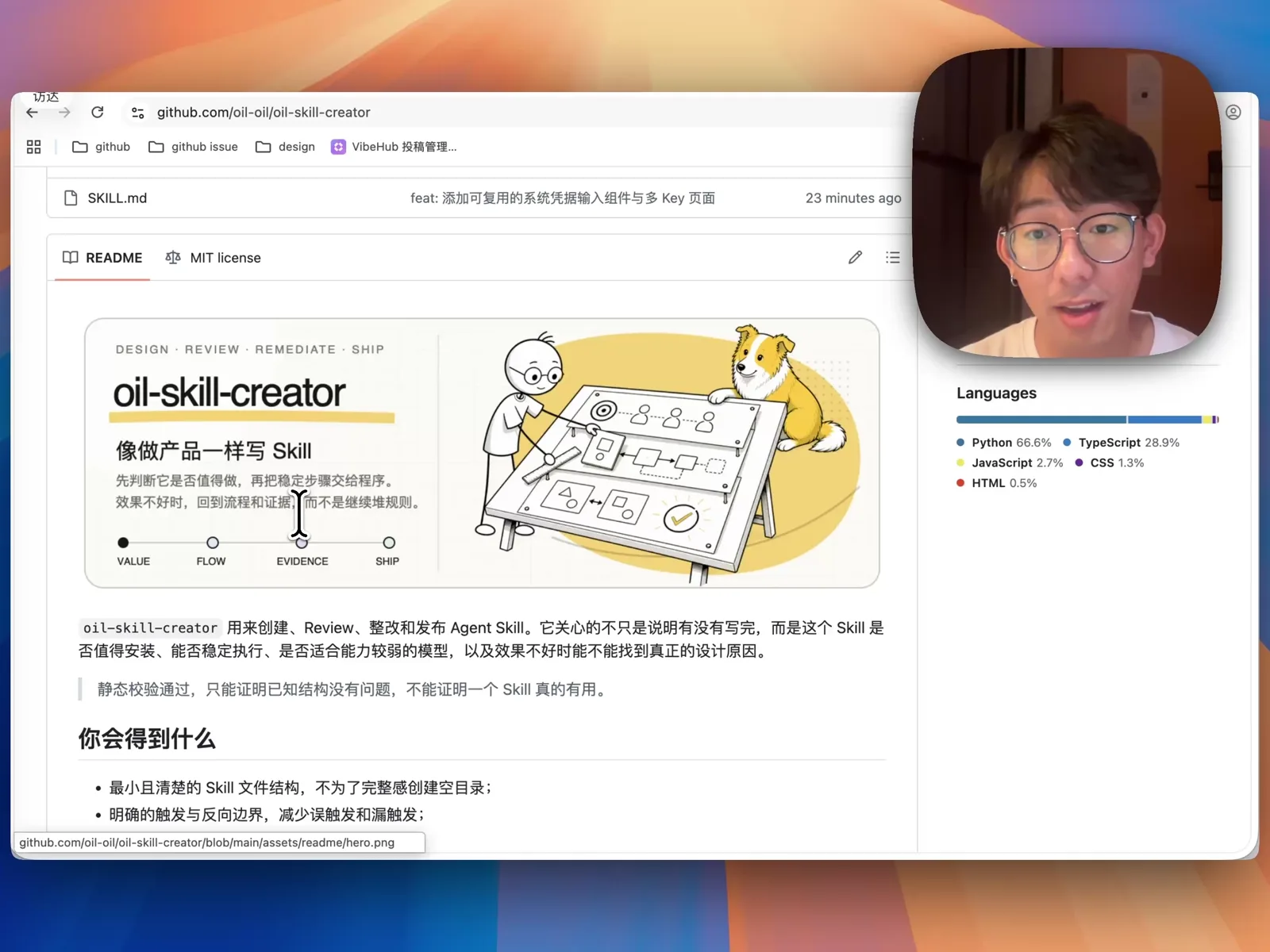Click the webcam video overlay
Image resolution: width=1270 pixels, height=952 pixels.
coord(1068,202)
